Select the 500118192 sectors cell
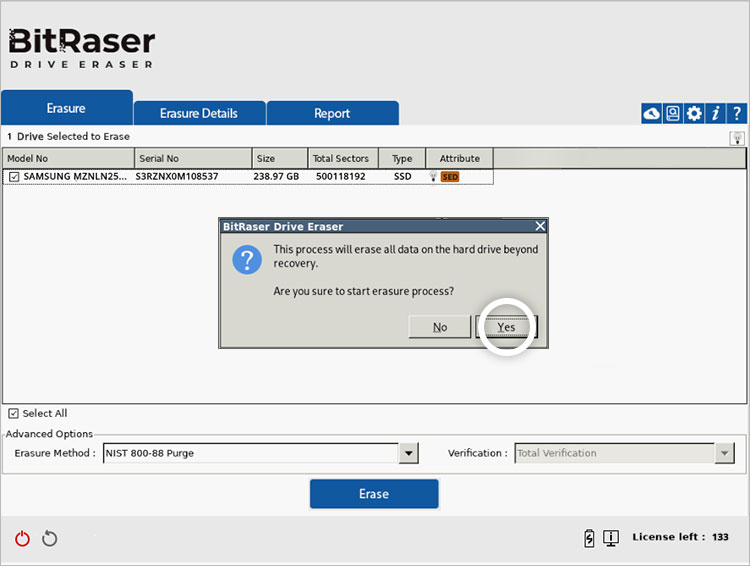The height and width of the screenshot is (566, 750). [341, 177]
